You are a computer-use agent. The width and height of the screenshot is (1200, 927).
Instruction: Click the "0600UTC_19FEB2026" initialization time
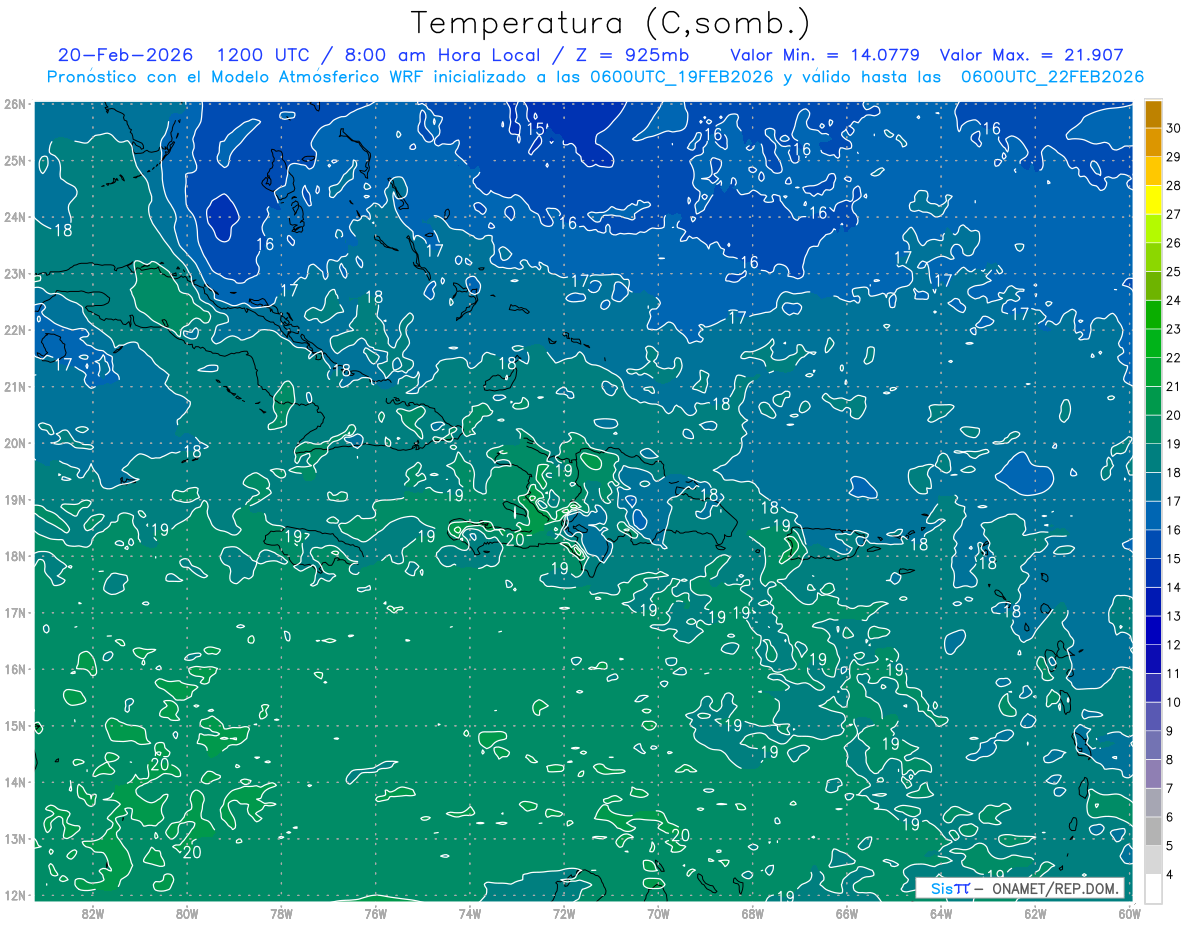pos(681,77)
